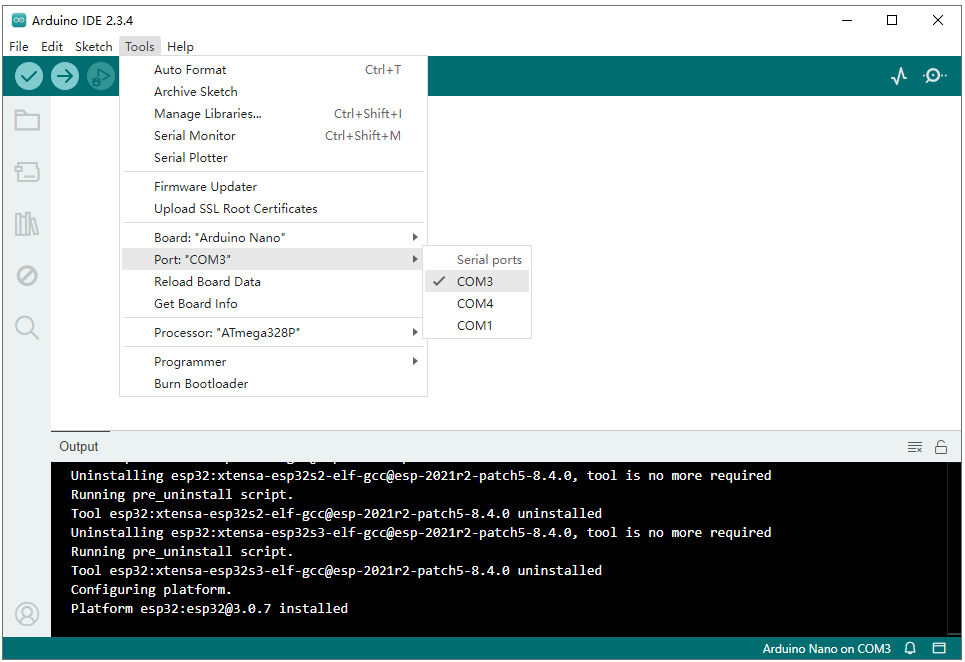The height and width of the screenshot is (662, 965).
Task: Click the esp32s2-elf-gcc uninstalled output line
Action: (x=336, y=513)
